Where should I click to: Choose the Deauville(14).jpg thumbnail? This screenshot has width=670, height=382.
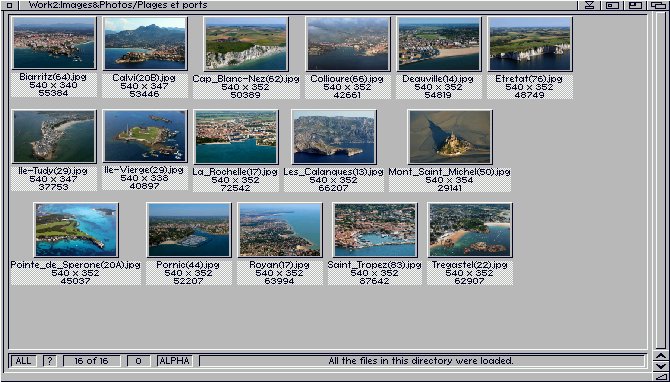(x=439, y=44)
